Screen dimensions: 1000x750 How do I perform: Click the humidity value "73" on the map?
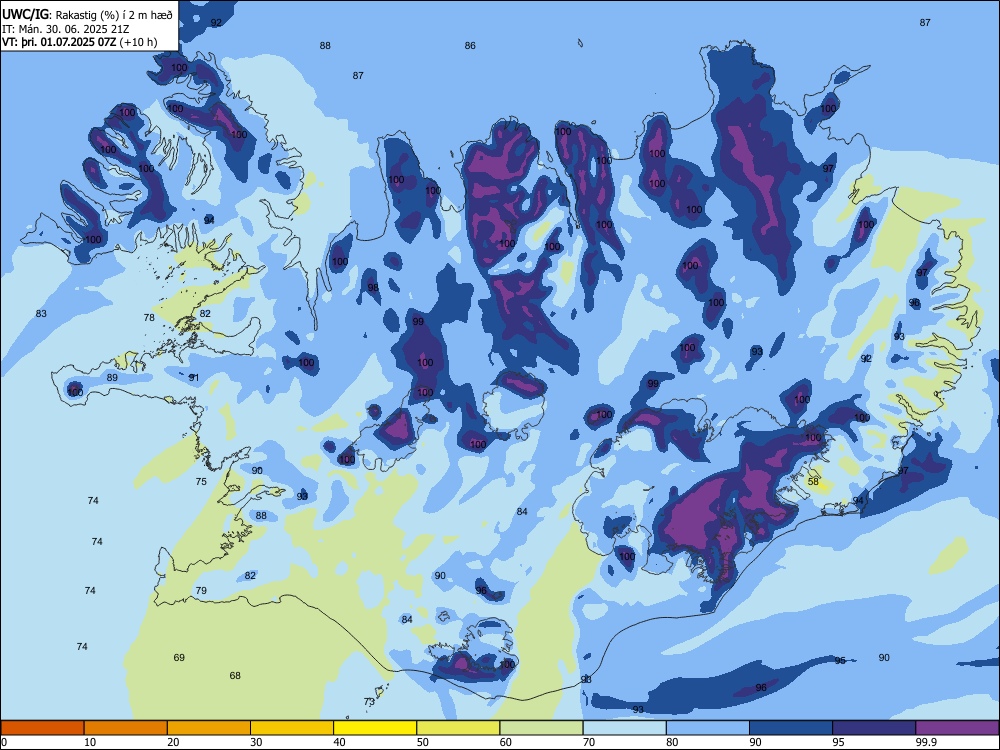pos(369,702)
